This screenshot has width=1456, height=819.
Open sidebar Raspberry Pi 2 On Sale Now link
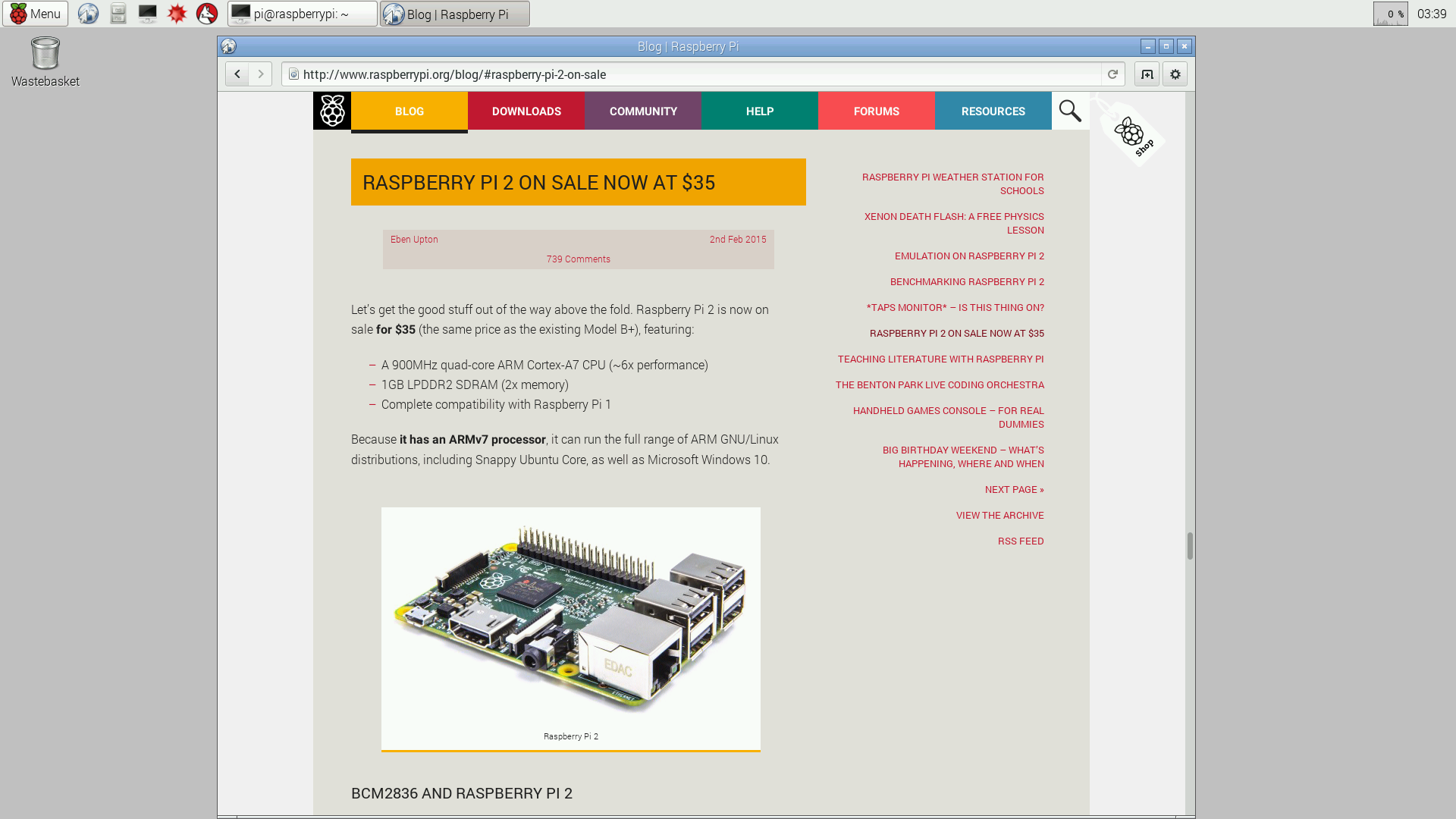tap(956, 334)
